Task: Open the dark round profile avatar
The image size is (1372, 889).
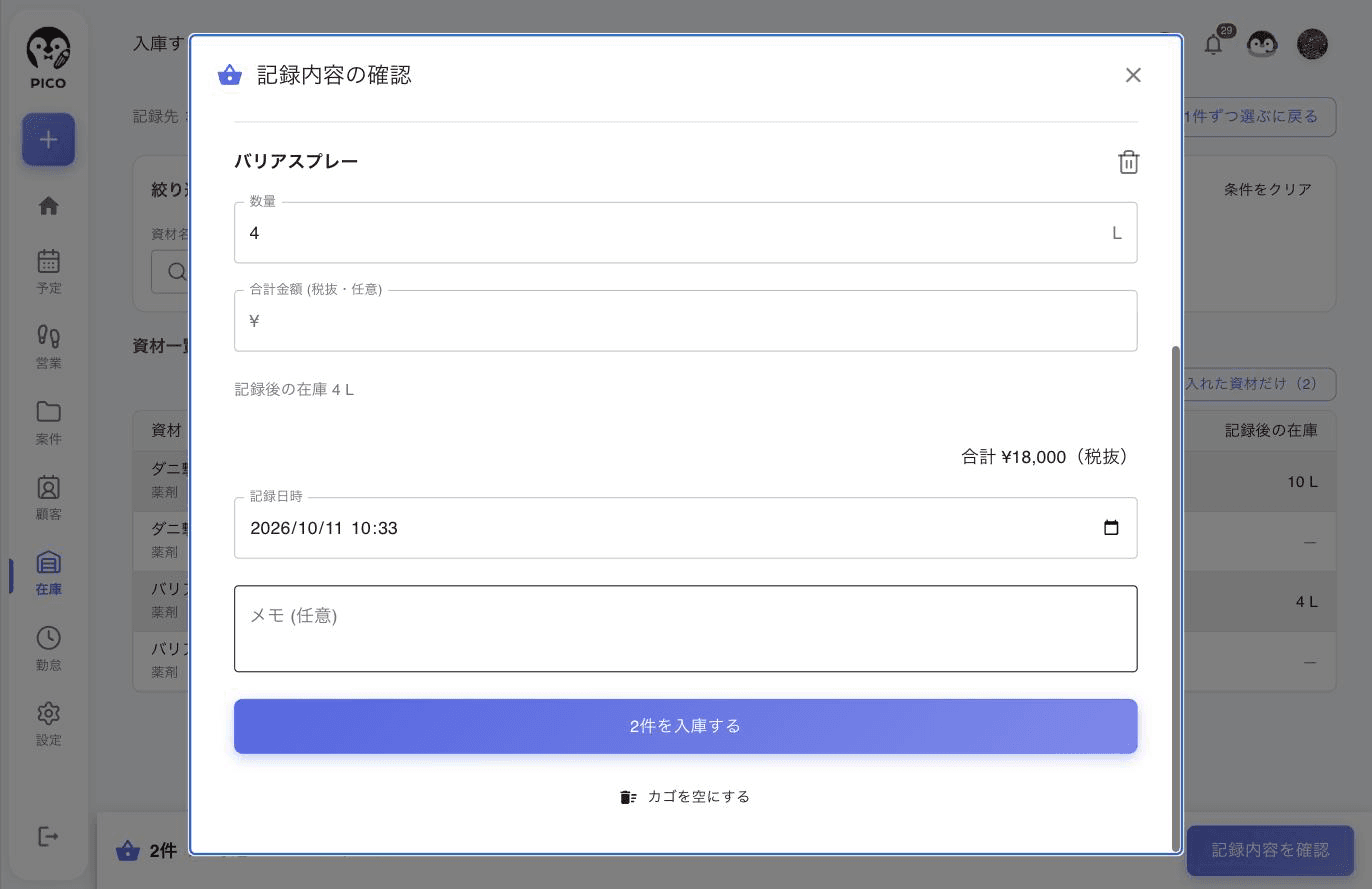Action: [x=1312, y=44]
